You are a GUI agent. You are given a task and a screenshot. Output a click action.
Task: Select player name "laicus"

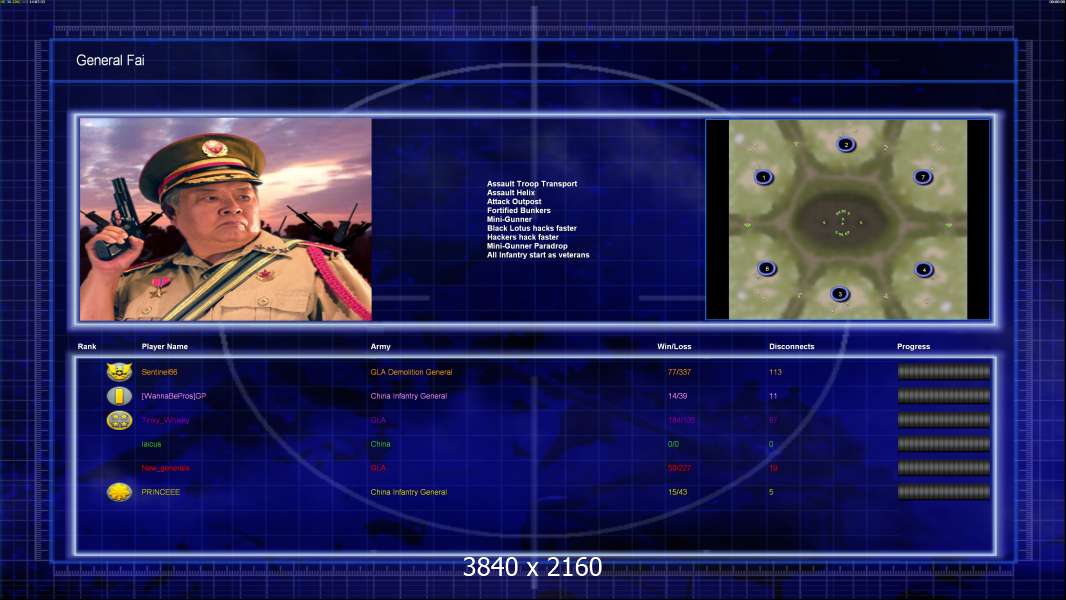(151, 444)
